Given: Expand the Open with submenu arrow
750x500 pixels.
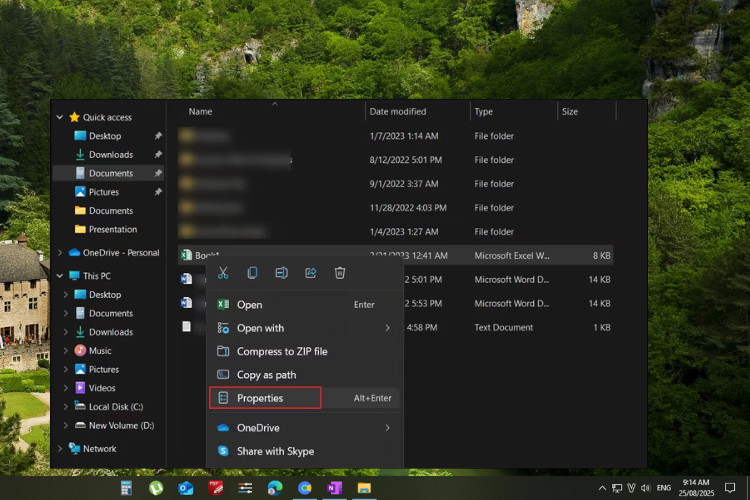Looking at the screenshot, I should pos(387,328).
